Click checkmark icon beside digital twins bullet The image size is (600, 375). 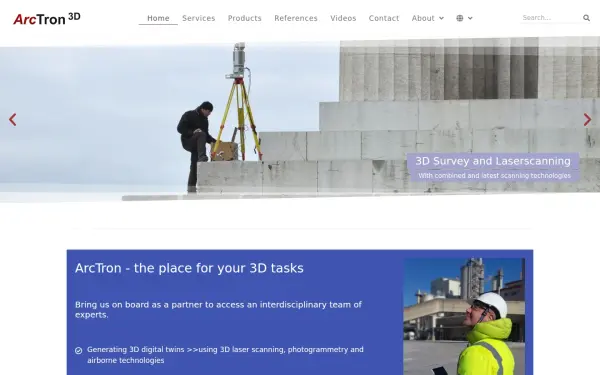78,350
